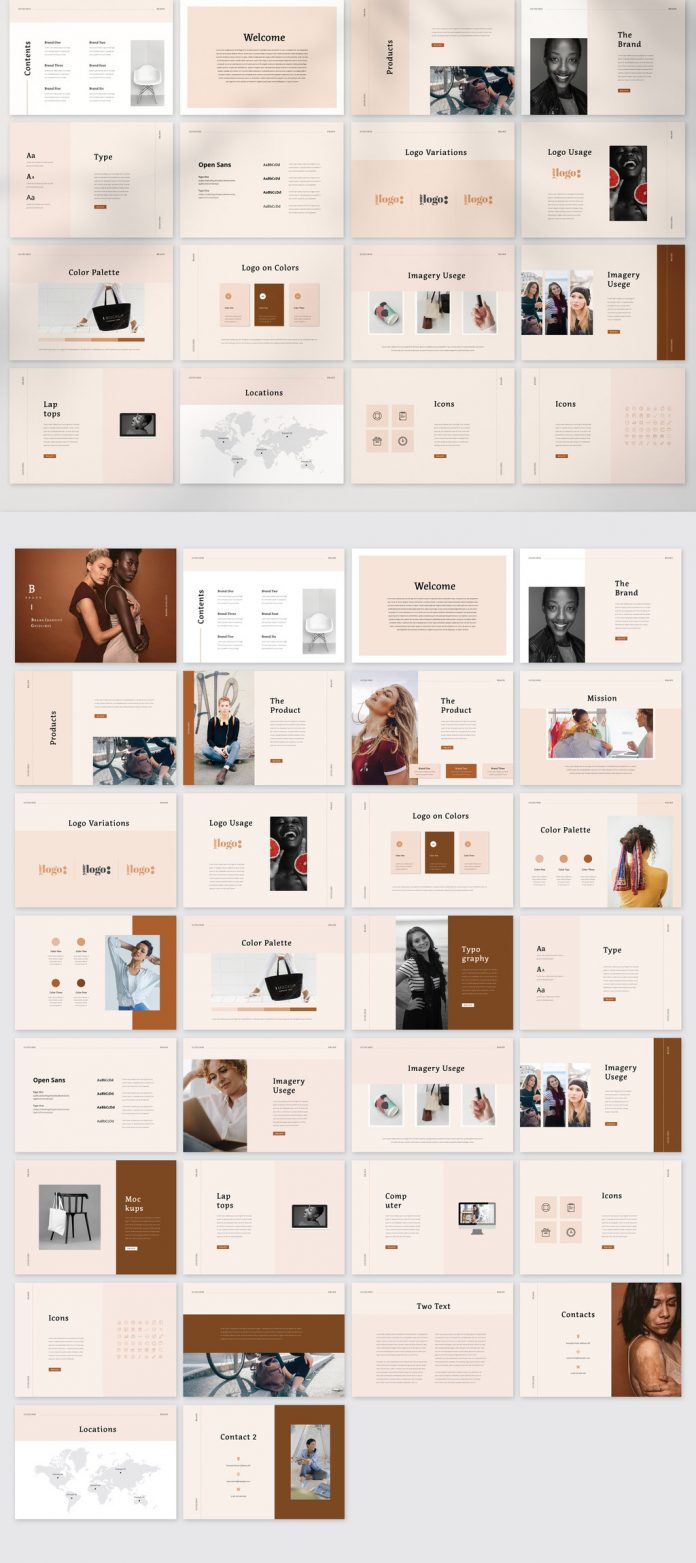Select The Product slide with sunglasses woman
This screenshot has height=1563, width=696.
(432, 727)
